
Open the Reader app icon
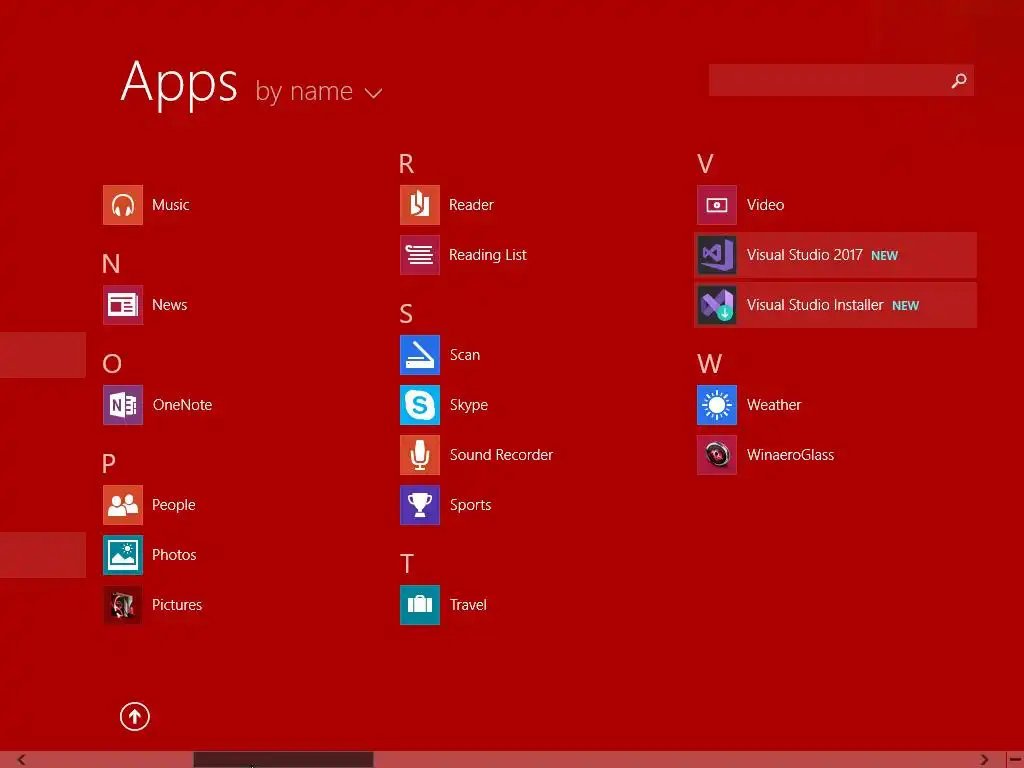pos(420,205)
